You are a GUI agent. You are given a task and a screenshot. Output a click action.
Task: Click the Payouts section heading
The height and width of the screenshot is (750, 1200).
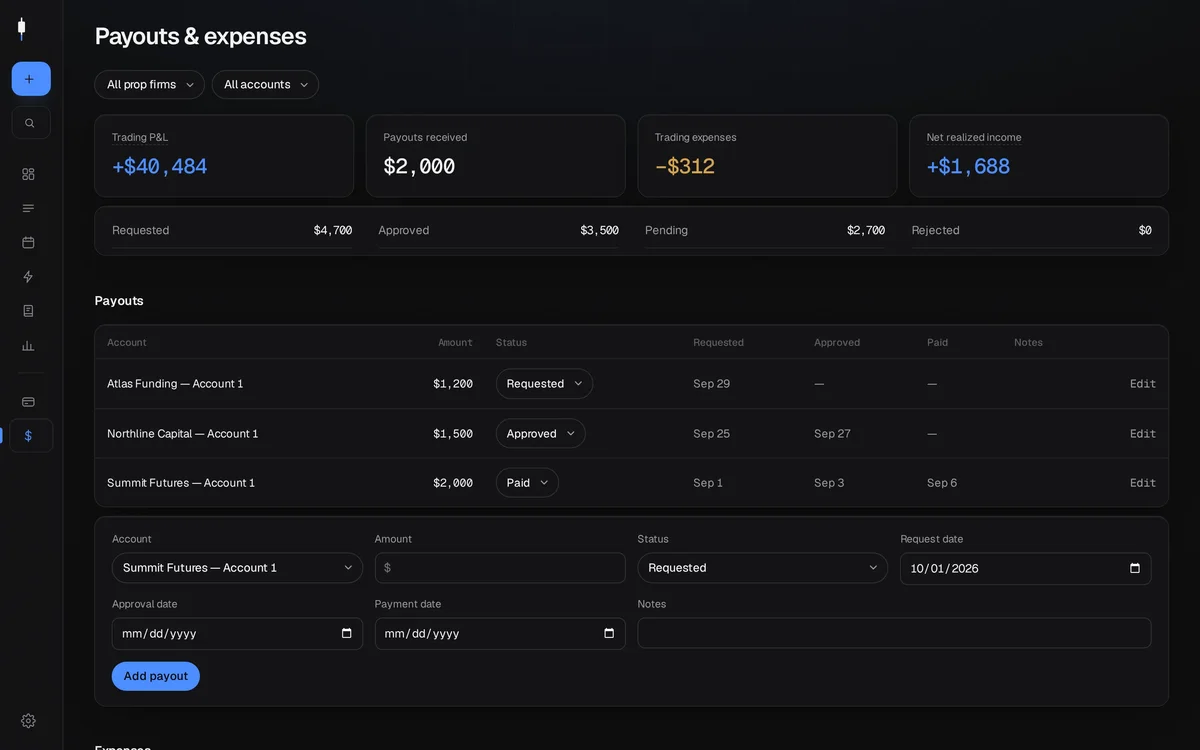tap(119, 301)
